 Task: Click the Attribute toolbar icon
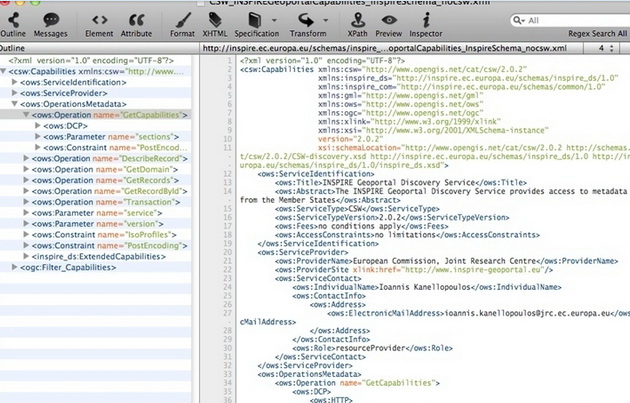[x=136, y=21]
